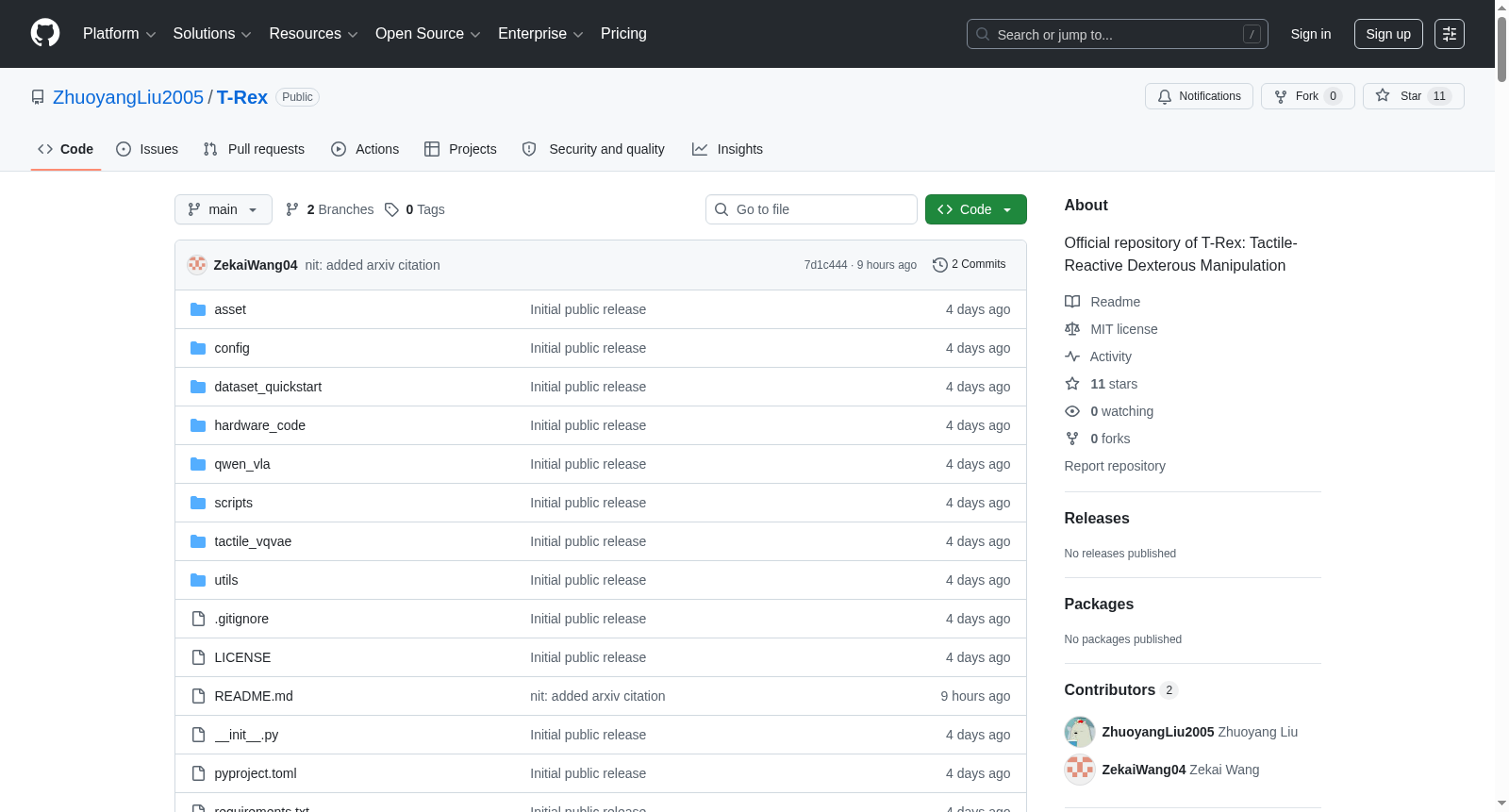Expand the Solutions menu

point(212,34)
